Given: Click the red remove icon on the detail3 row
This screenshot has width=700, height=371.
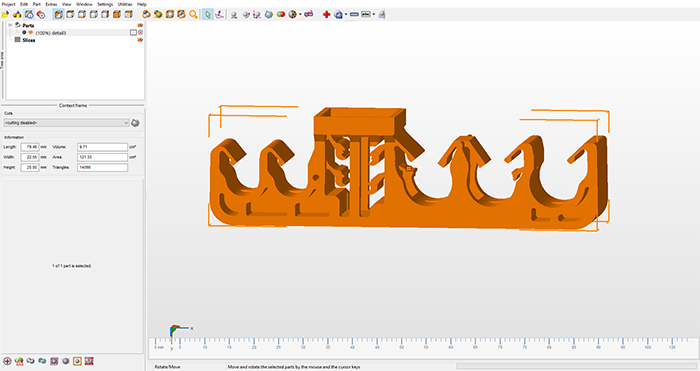Looking at the screenshot, I should 140,33.
